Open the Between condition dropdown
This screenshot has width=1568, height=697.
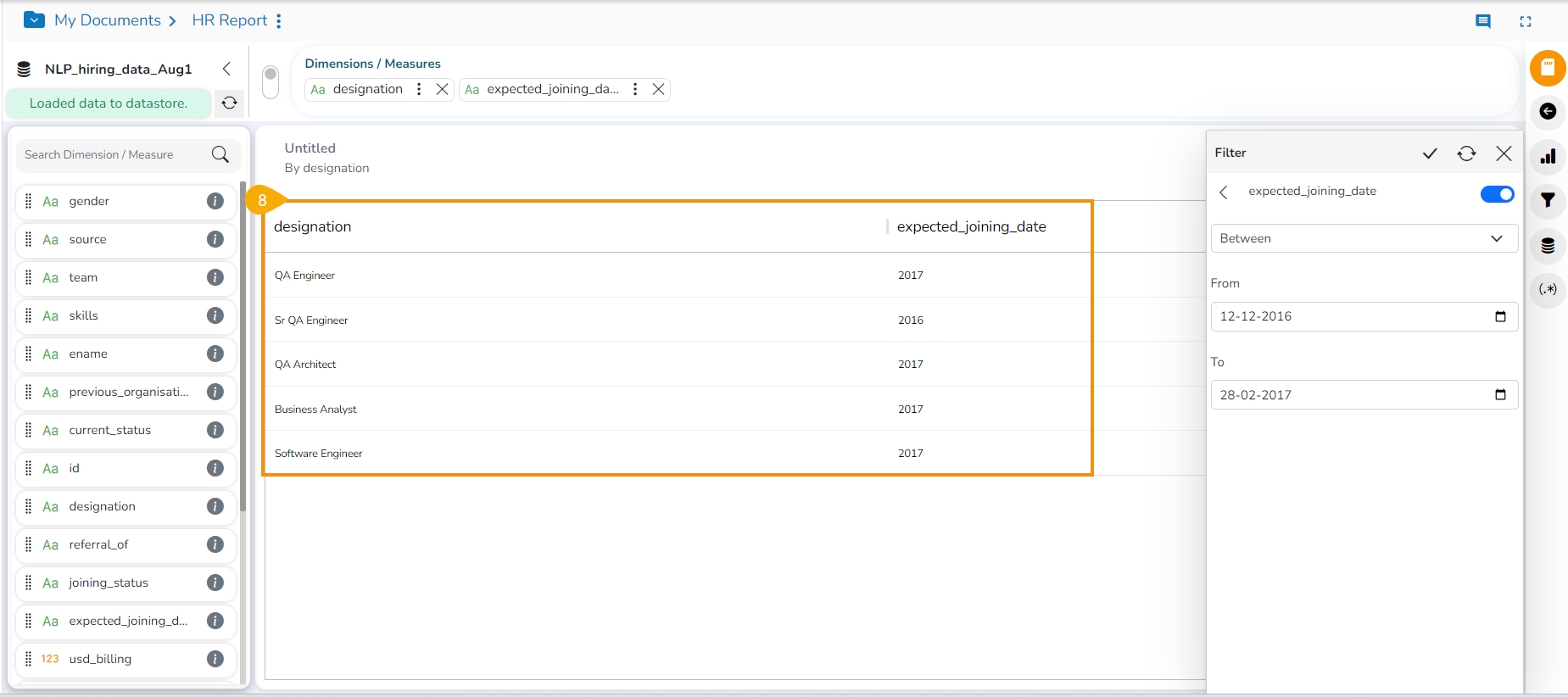tap(1364, 238)
